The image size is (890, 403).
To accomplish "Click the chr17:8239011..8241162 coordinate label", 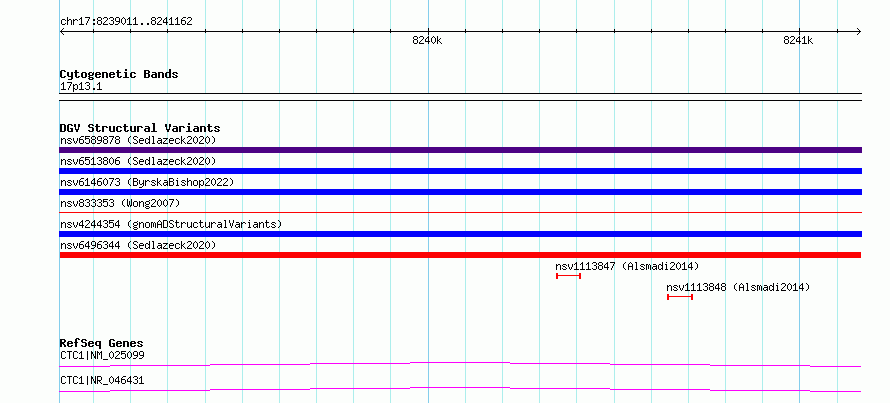I will point(126,22).
